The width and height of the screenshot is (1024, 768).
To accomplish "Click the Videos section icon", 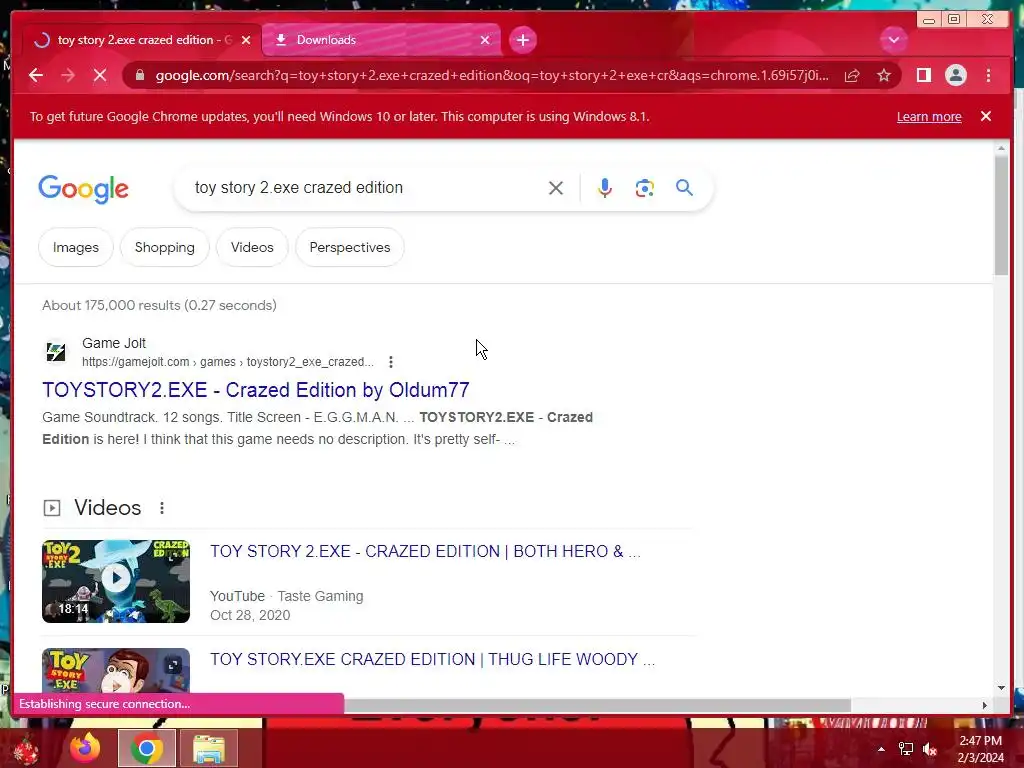I will point(52,508).
